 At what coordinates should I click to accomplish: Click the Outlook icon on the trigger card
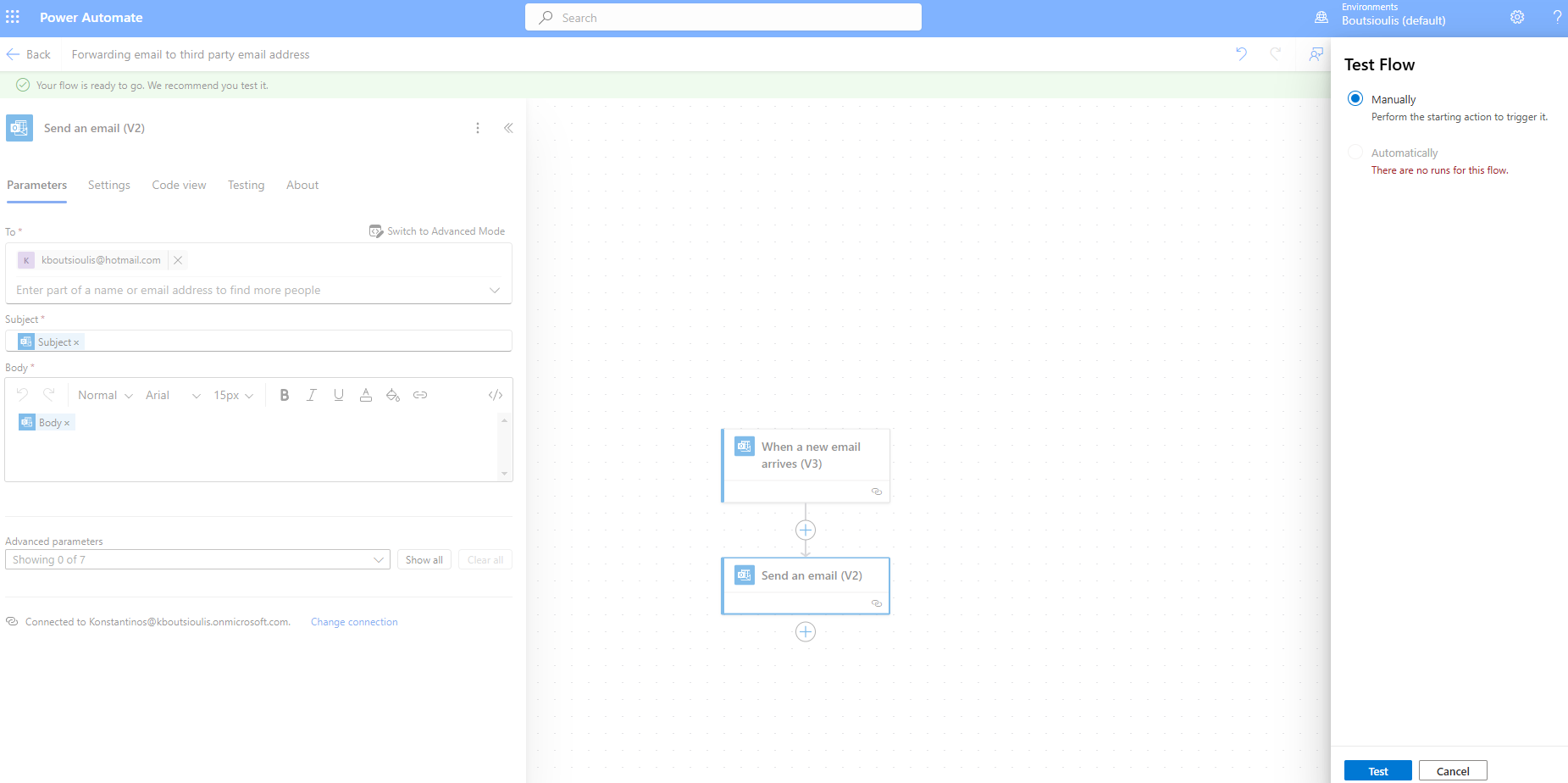(745, 446)
